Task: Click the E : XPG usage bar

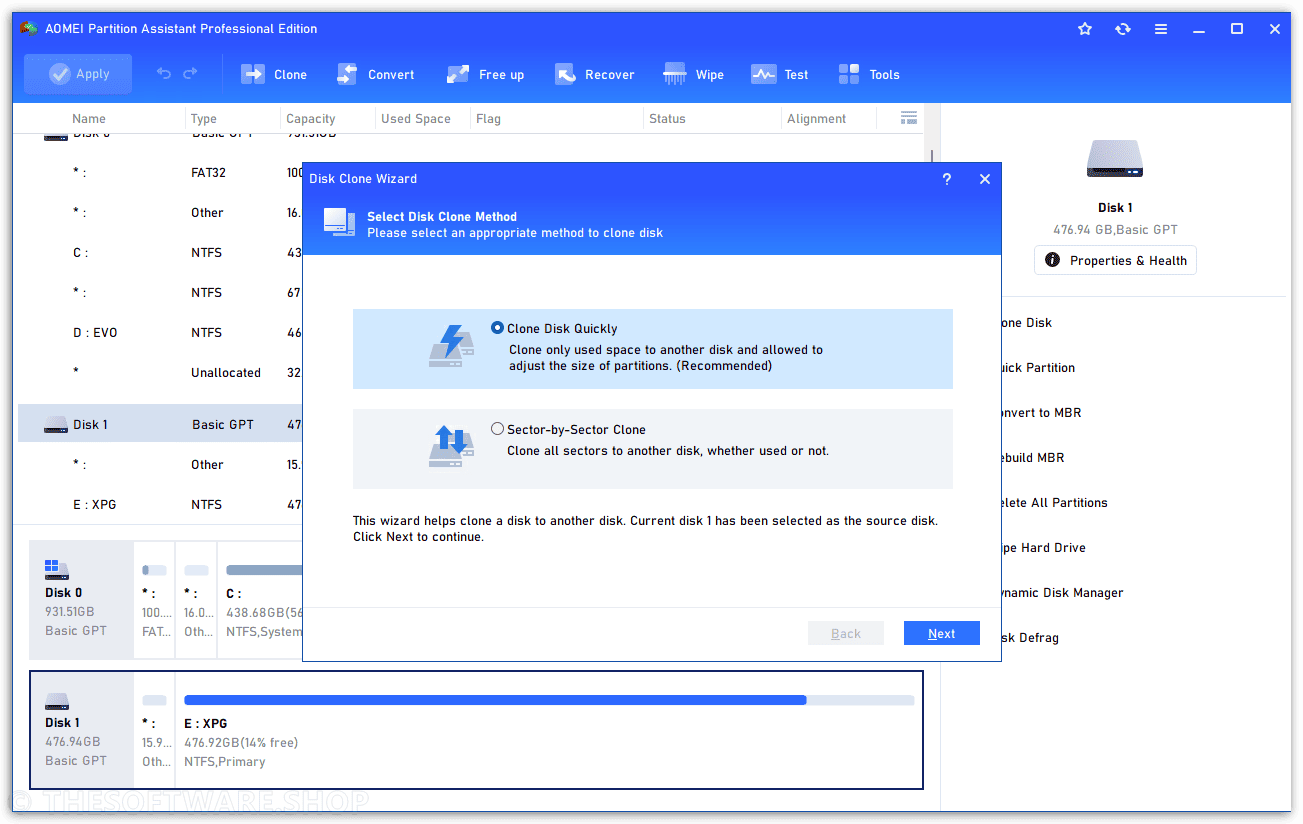Action: point(549,700)
